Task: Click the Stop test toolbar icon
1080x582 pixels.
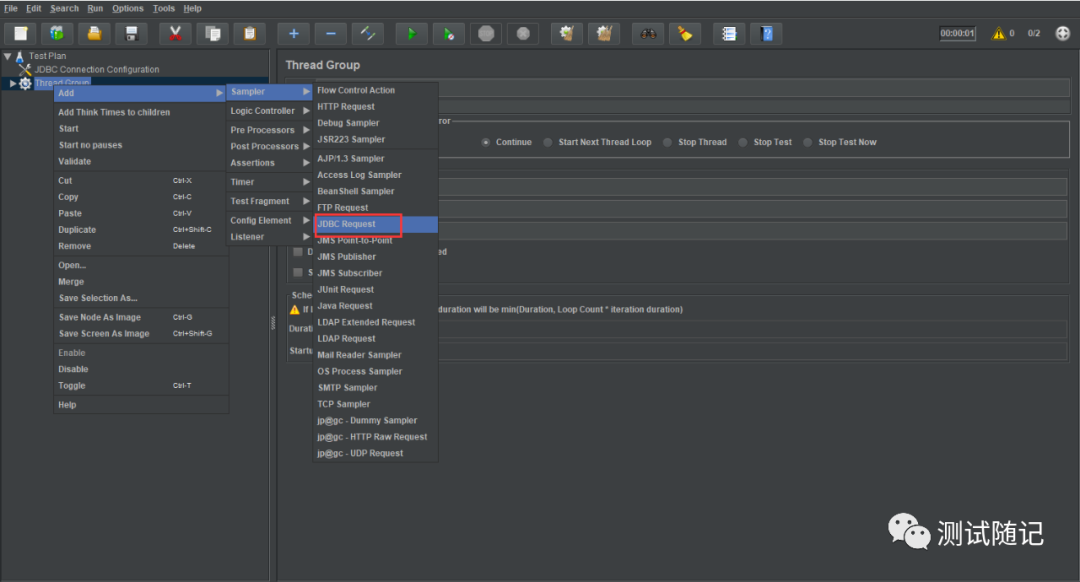Action: (486, 33)
